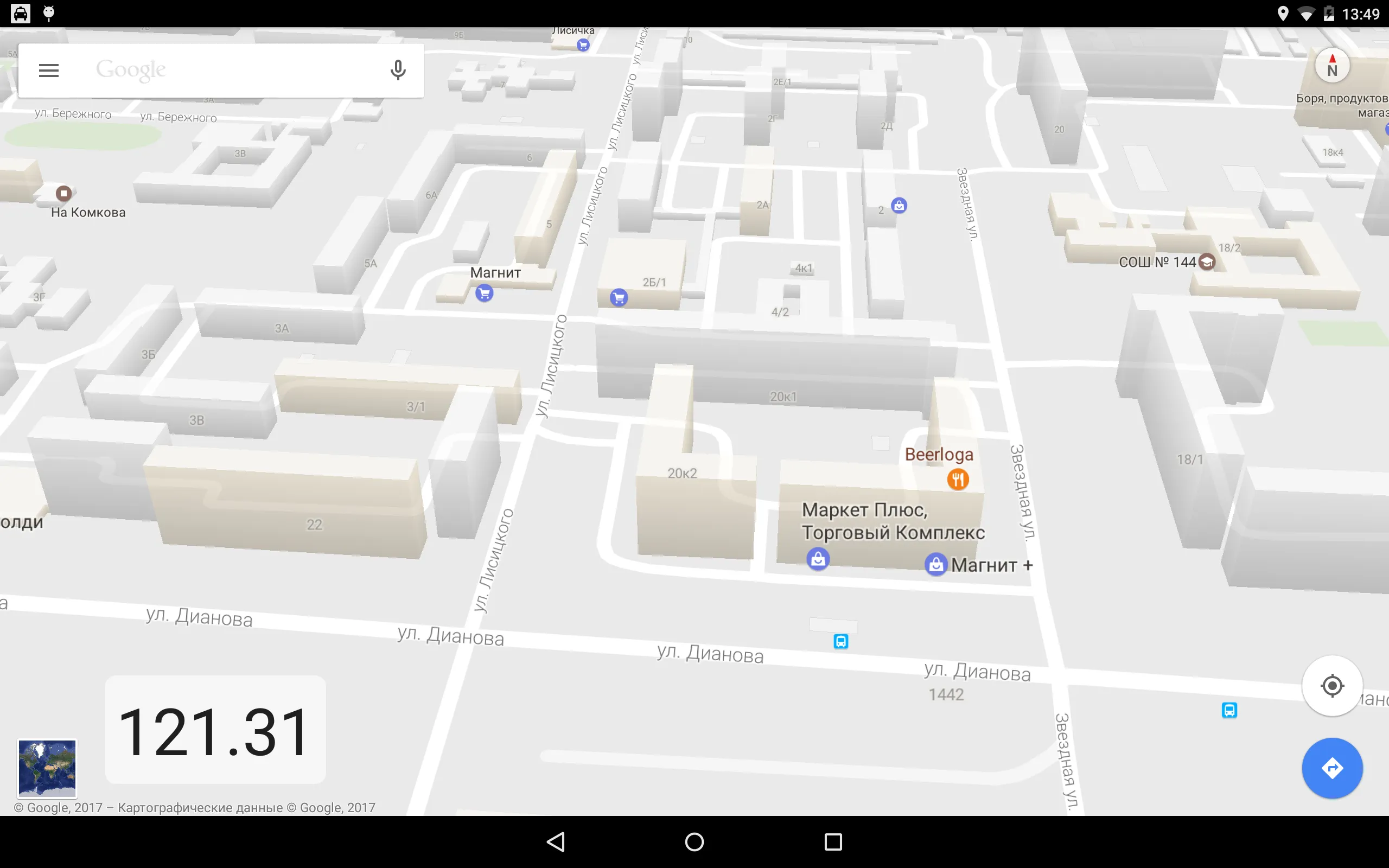
Task: Open the Android recent apps button
Action: coord(833,842)
